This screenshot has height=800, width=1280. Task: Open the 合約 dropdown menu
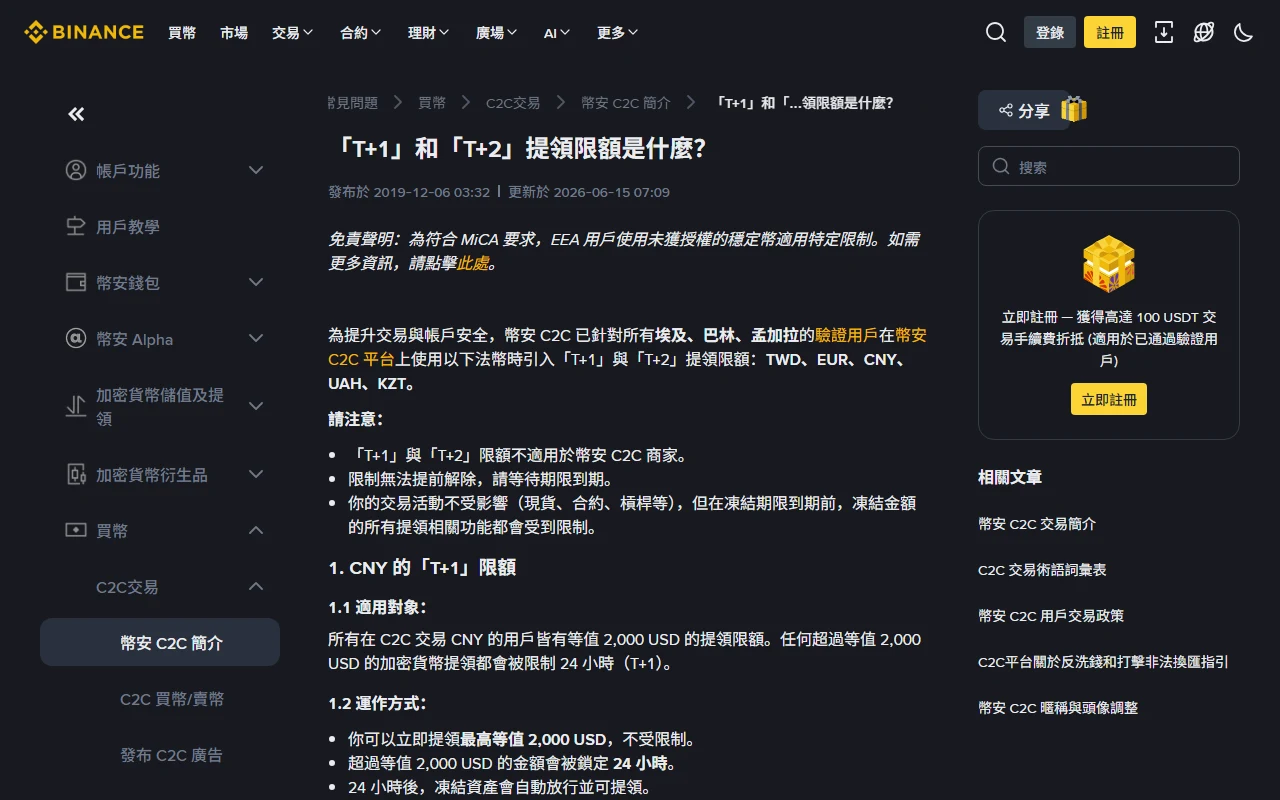pos(361,32)
